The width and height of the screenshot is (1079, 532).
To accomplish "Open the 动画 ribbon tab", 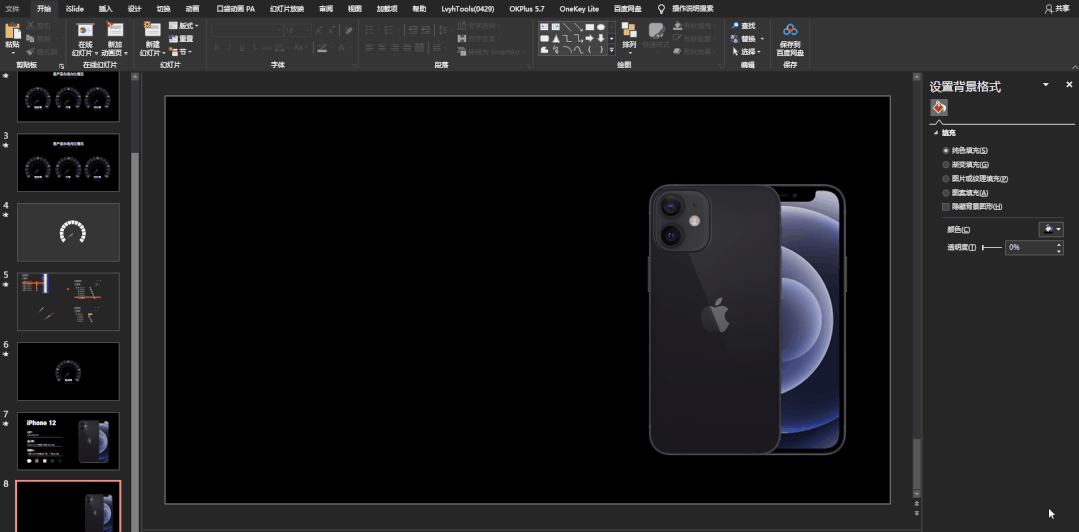I will pos(192,9).
